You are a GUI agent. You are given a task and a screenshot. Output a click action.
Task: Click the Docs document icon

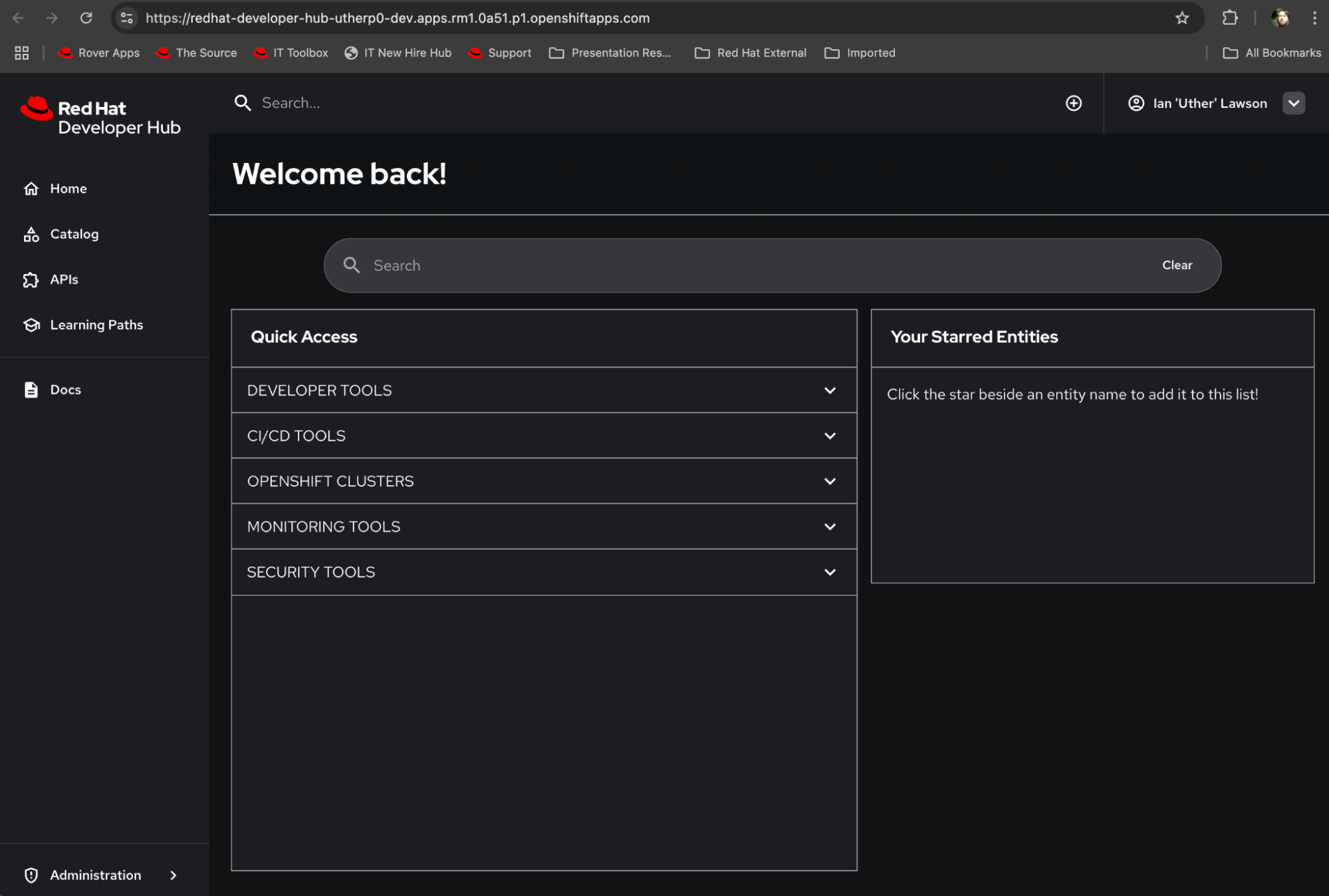31,390
